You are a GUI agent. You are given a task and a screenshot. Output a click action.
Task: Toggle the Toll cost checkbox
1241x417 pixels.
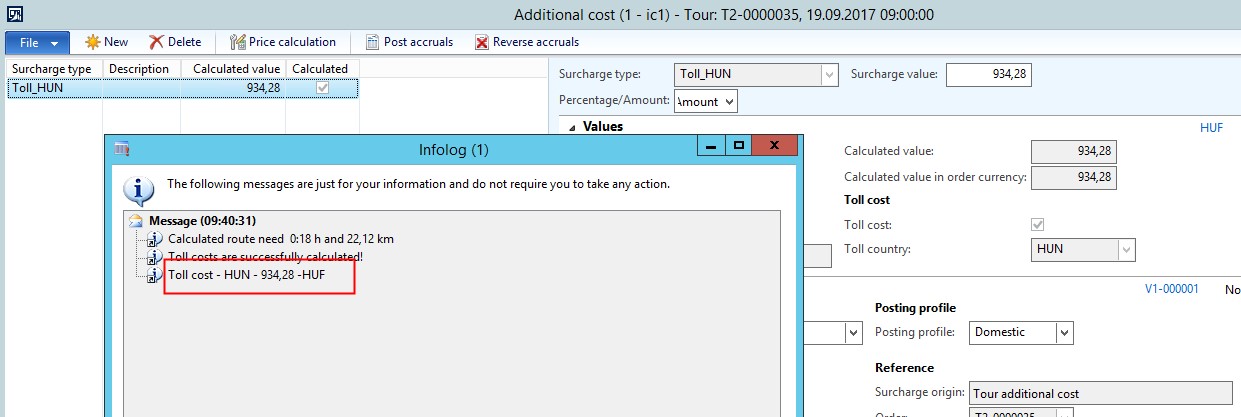1037,224
